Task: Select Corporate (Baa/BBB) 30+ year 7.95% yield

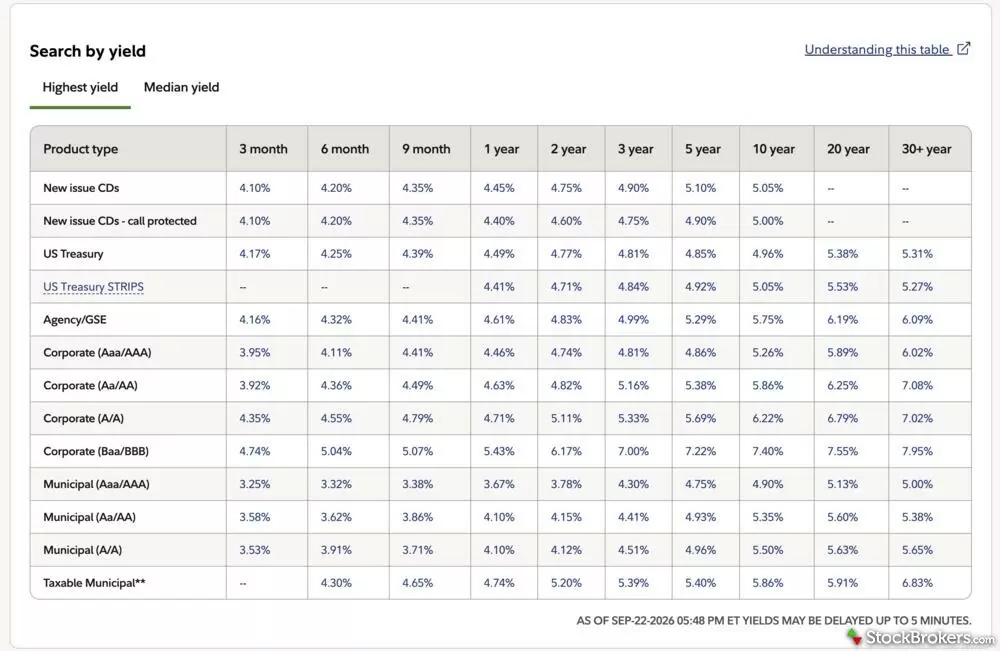Action: [917, 451]
